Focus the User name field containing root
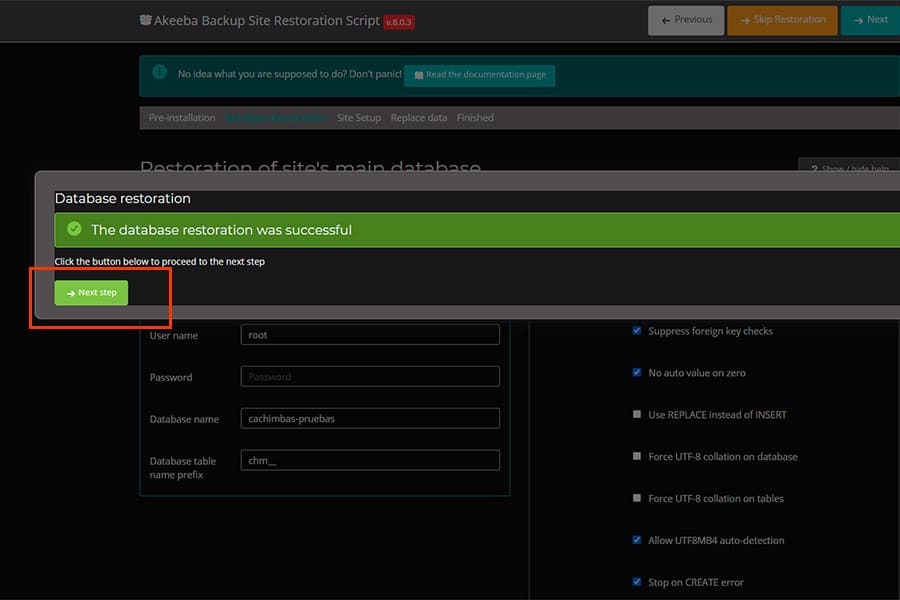The height and width of the screenshot is (600, 900). click(370, 334)
